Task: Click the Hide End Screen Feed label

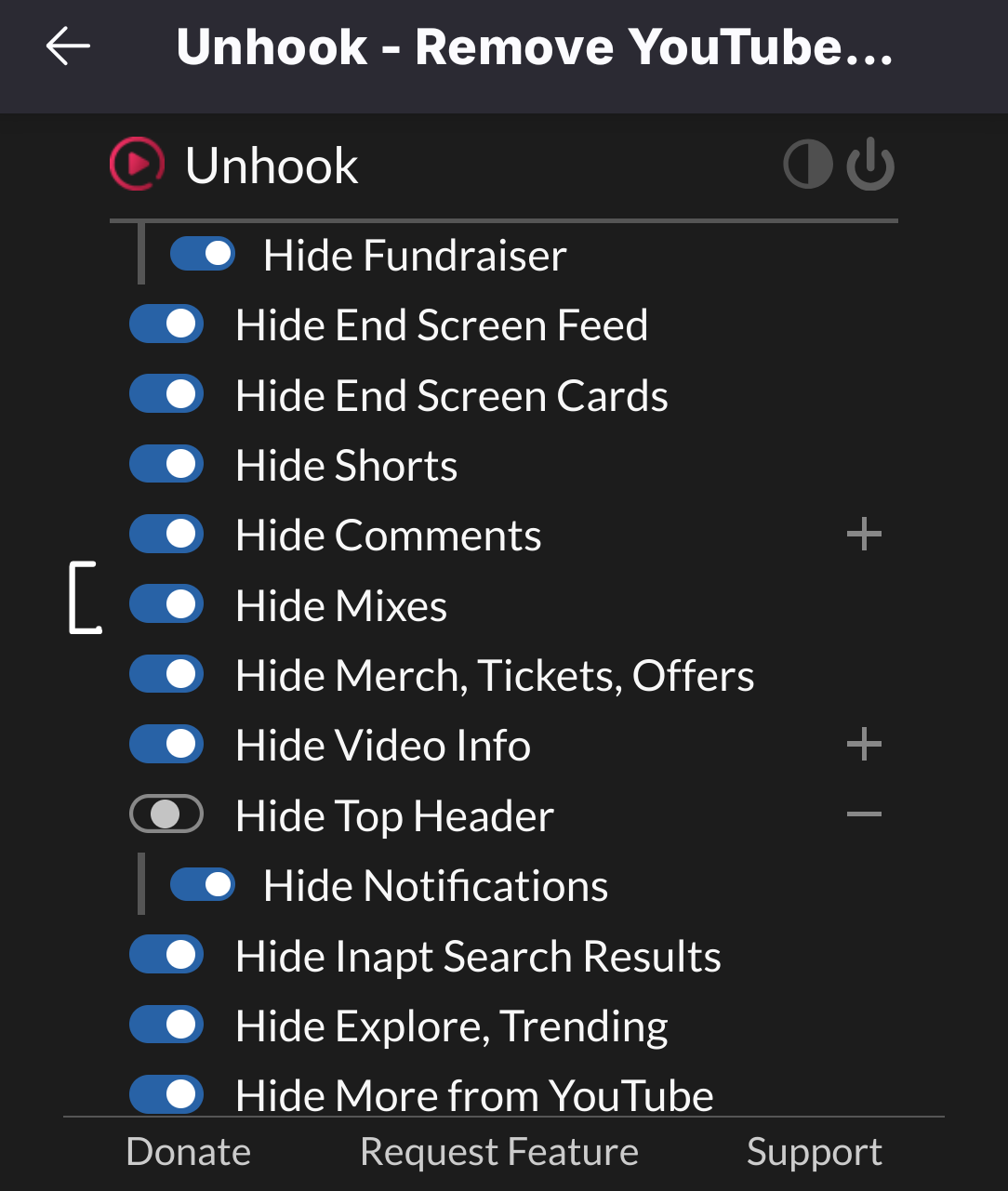Action: tap(442, 325)
